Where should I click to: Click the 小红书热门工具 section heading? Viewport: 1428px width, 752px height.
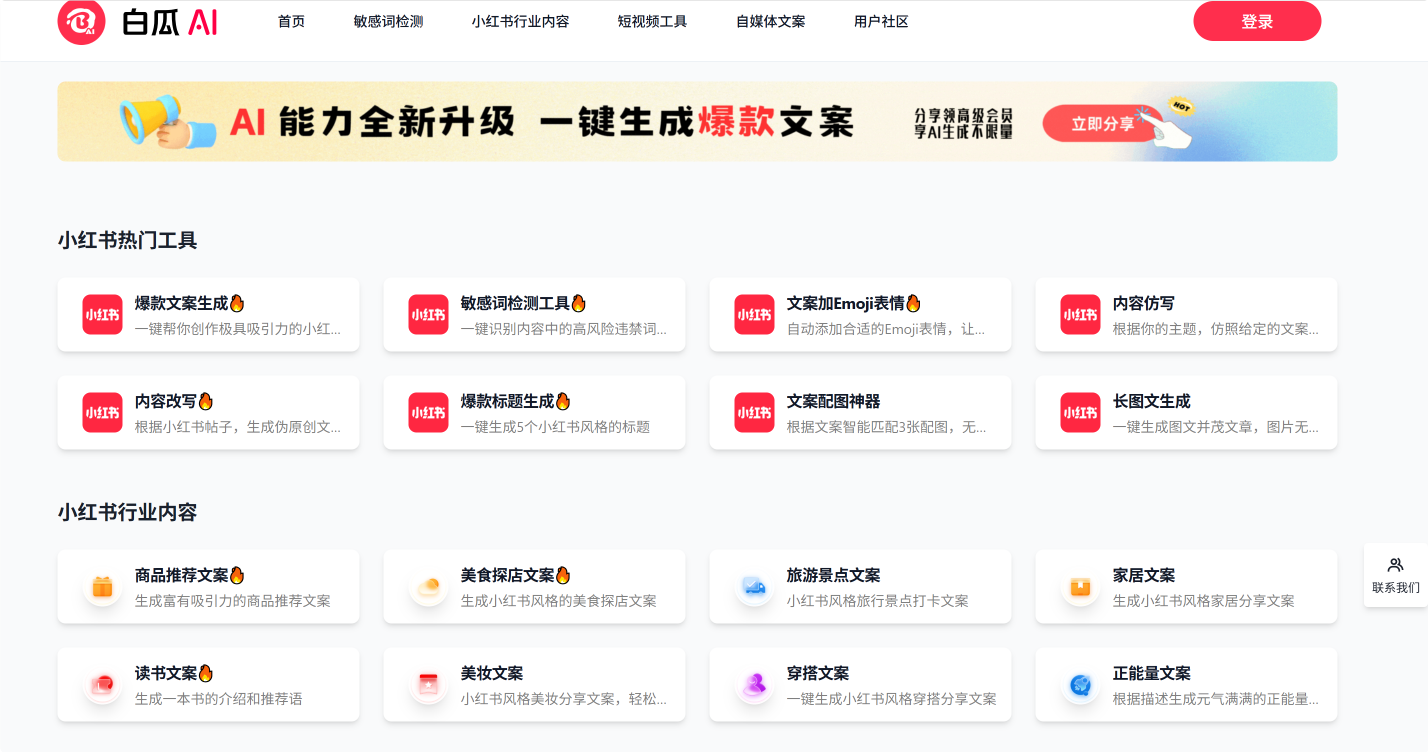[x=127, y=240]
